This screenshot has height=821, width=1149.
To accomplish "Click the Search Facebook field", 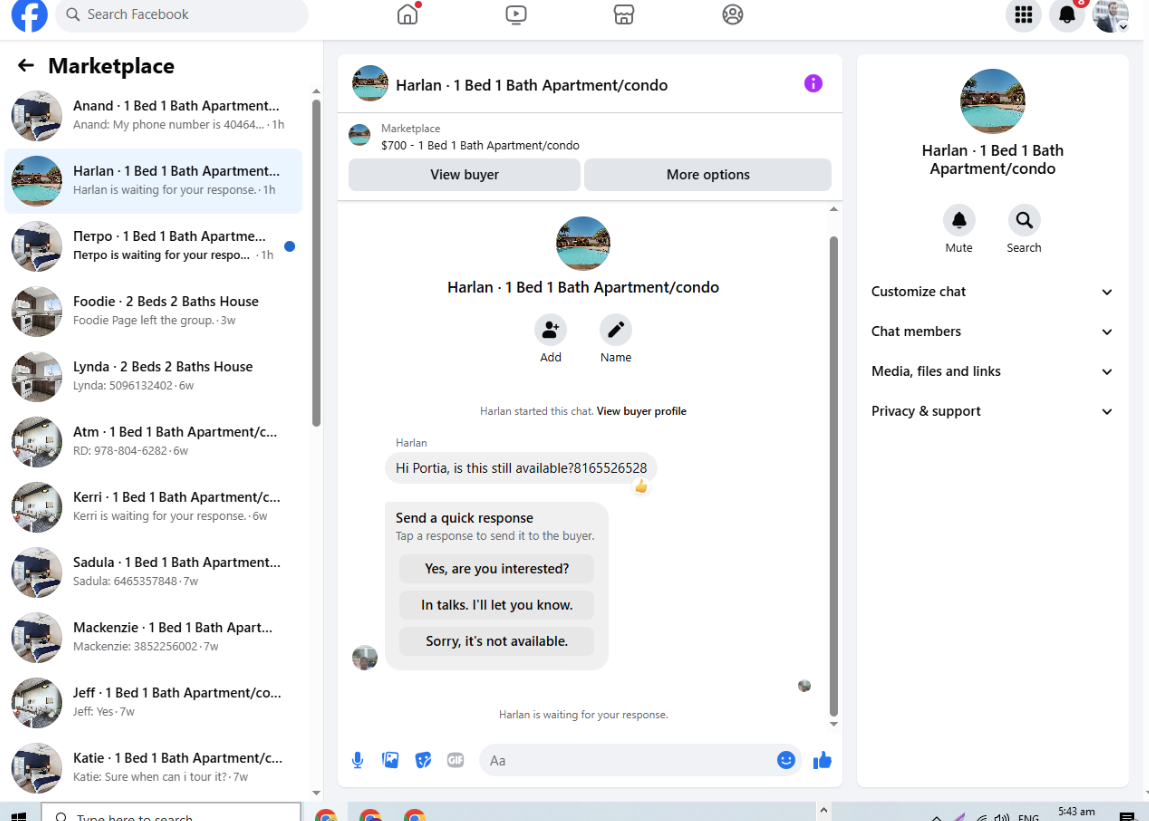I will [182, 14].
